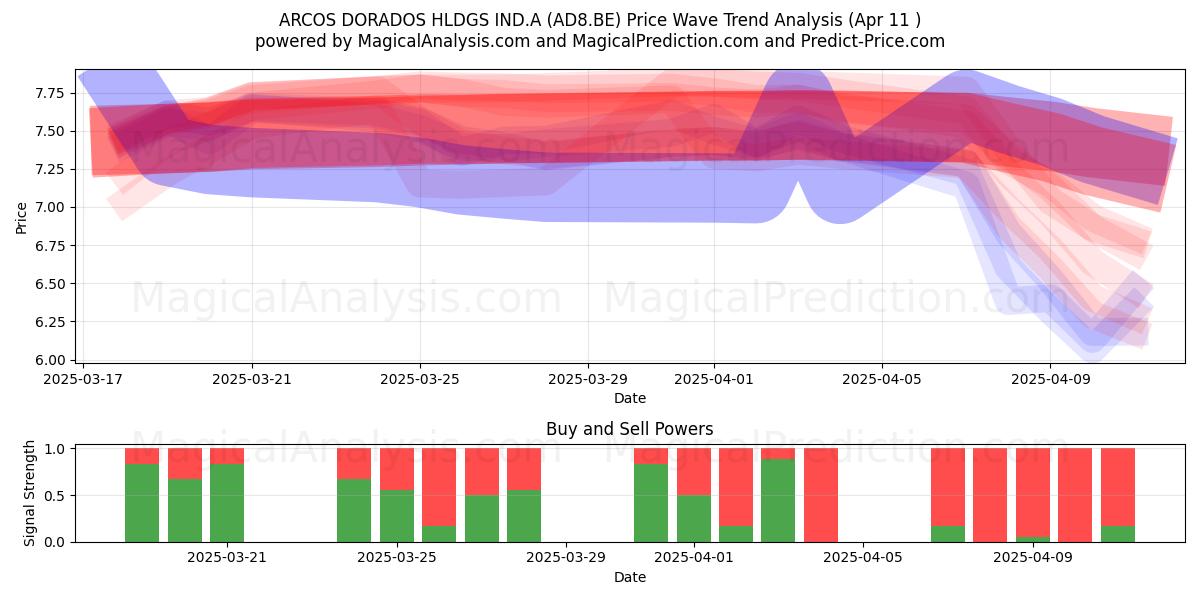The width and height of the screenshot is (1200, 600).
Task: Click the green segment of the 2025-03-21 bar
Action: [227, 503]
